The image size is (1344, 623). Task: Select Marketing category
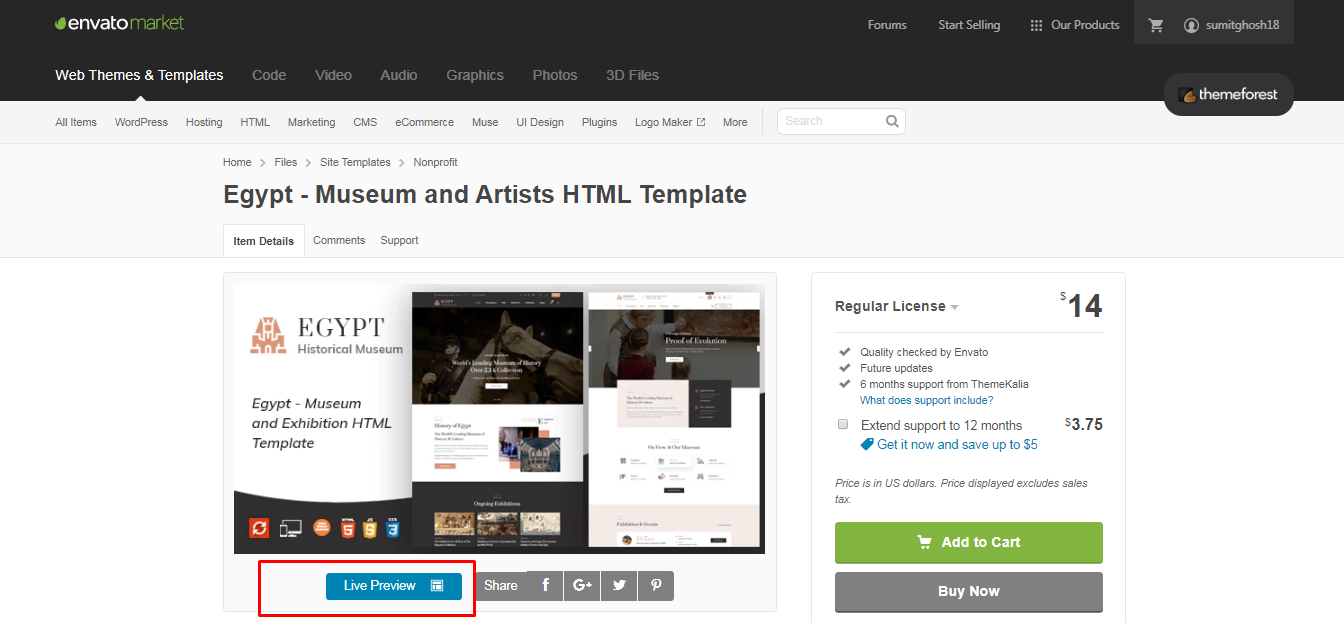(312, 122)
